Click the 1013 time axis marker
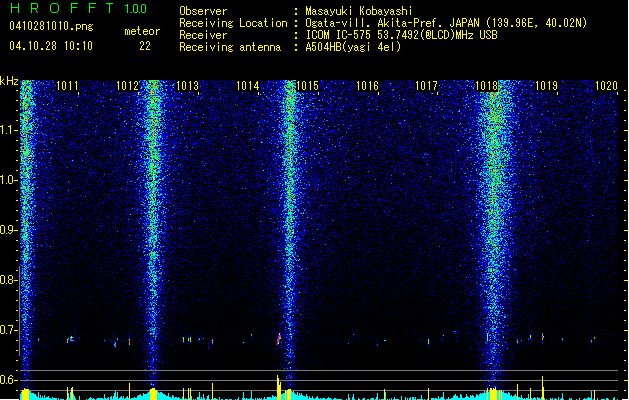This screenshot has width=629, height=400. click(x=187, y=86)
